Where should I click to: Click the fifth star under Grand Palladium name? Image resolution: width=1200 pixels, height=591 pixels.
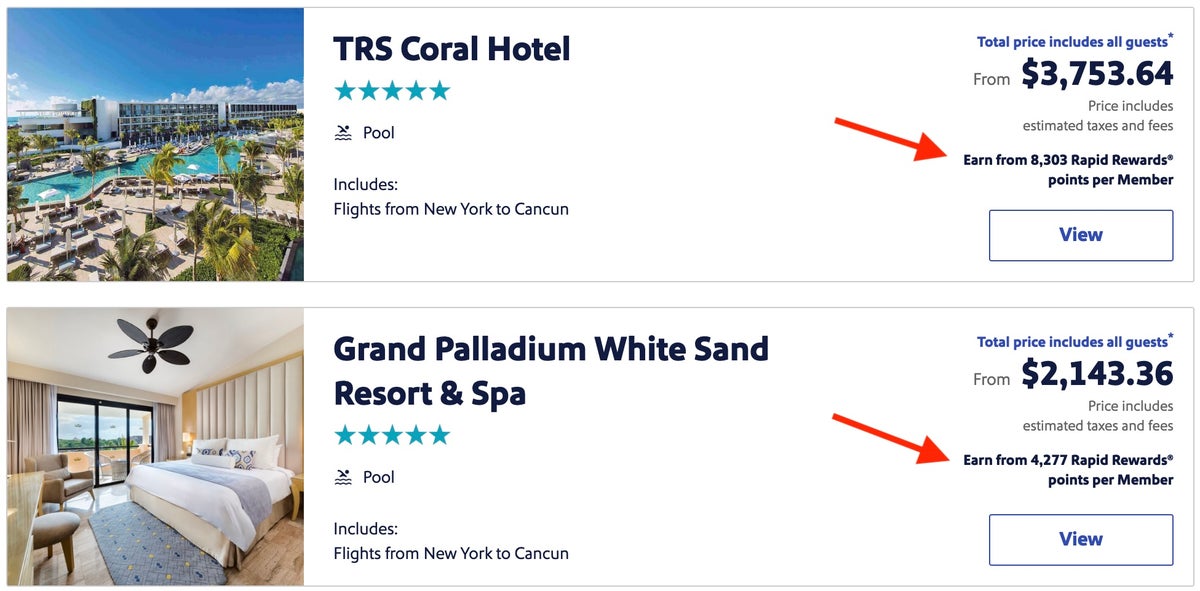click(x=442, y=435)
